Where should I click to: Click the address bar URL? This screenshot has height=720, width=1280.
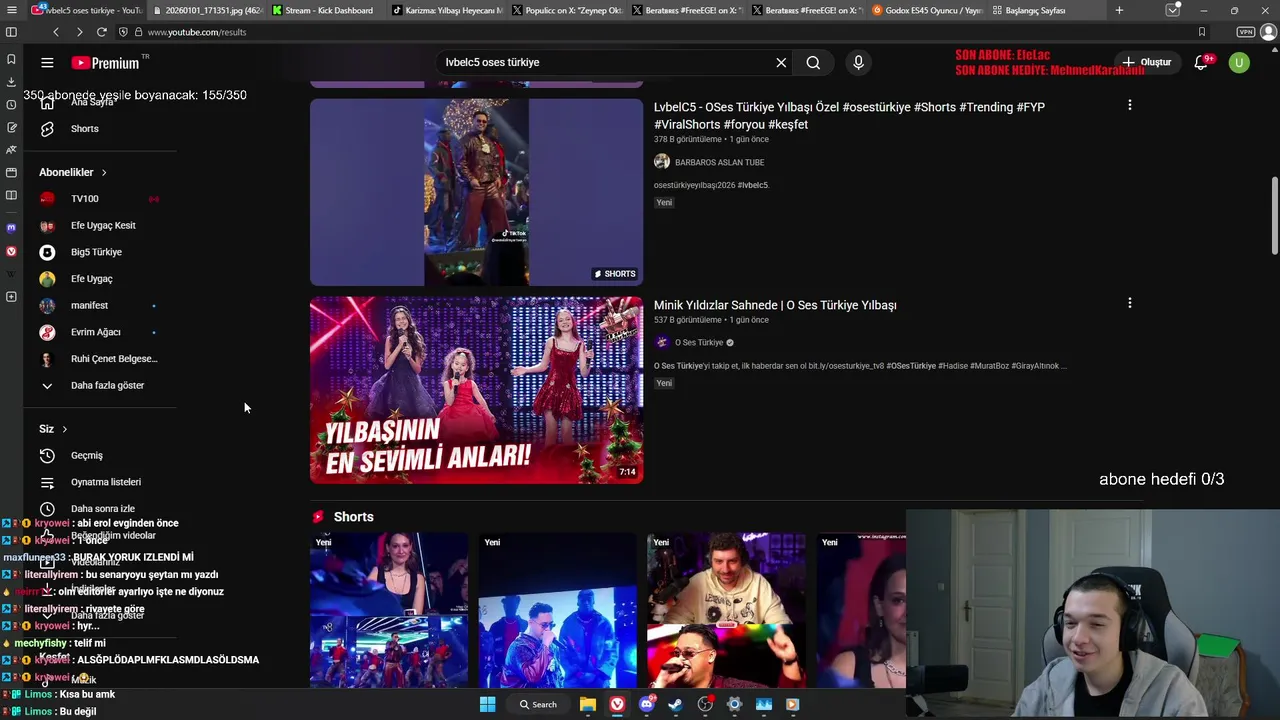(x=197, y=32)
